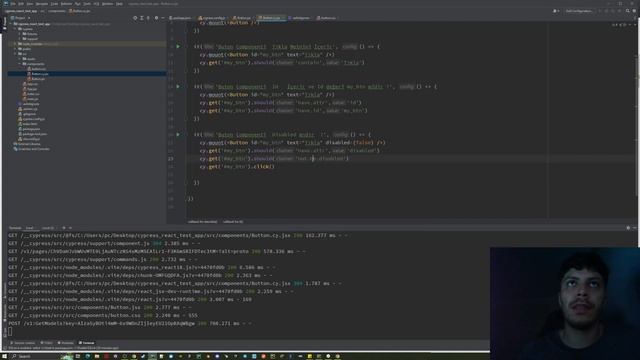This screenshot has width=640, height=360.
Task: Click 'callback for describe()' breadcrumb below editor
Action: 202,222
